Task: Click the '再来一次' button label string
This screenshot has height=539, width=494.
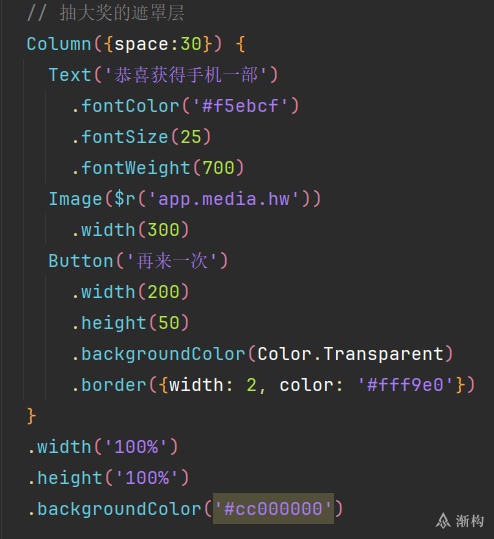Action: pyautogui.click(x=172, y=261)
